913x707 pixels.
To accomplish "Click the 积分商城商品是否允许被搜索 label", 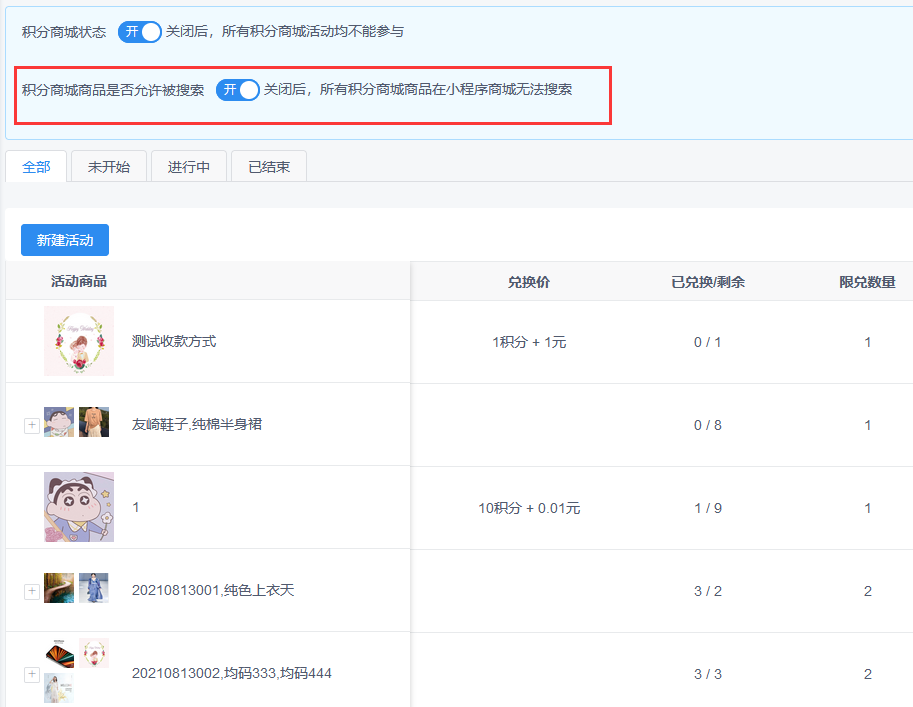I will (x=113, y=90).
